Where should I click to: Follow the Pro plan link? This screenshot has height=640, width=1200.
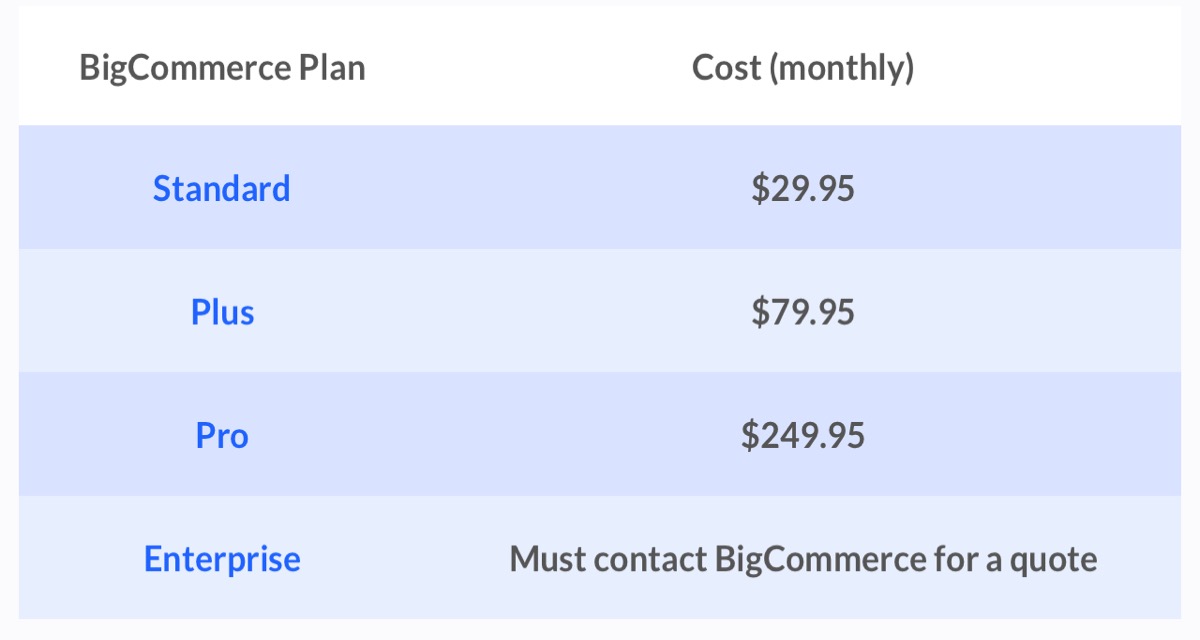point(222,436)
